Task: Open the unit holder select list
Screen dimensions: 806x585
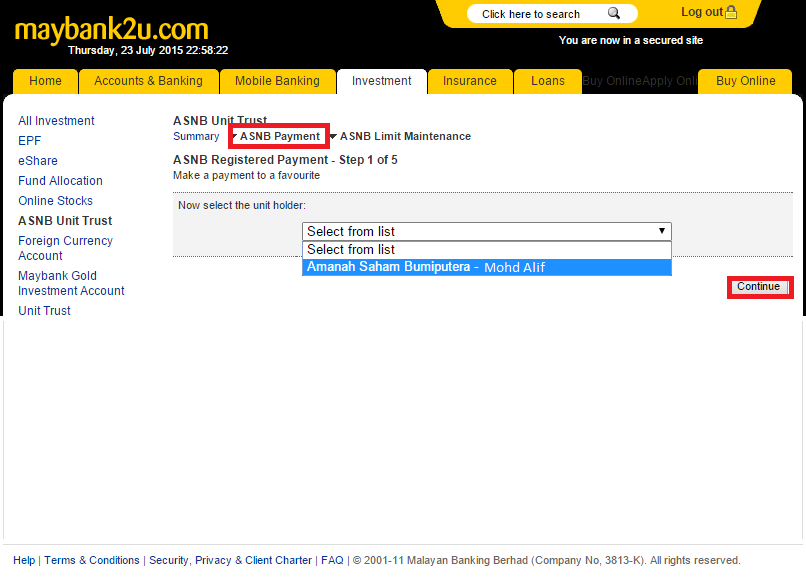Action: tap(487, 231)
